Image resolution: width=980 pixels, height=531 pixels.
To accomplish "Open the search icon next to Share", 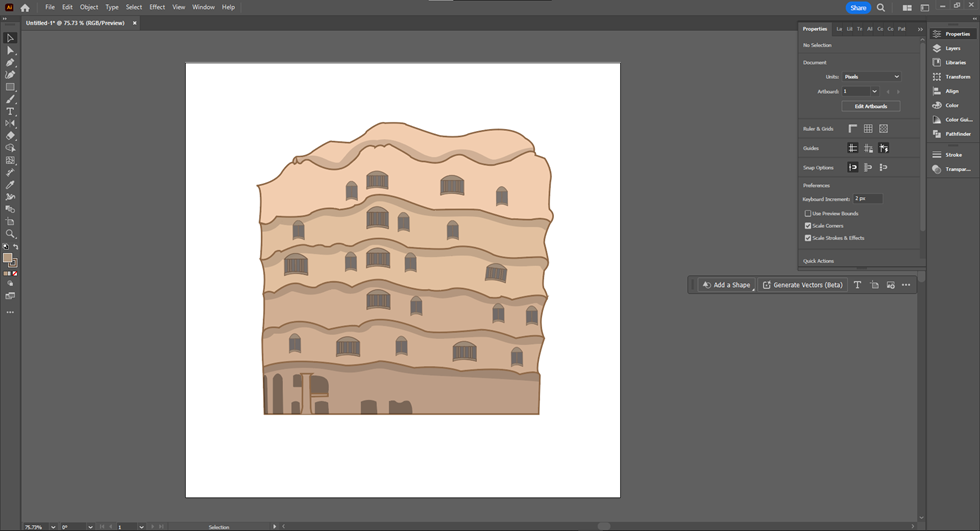I will pos(881,7).
